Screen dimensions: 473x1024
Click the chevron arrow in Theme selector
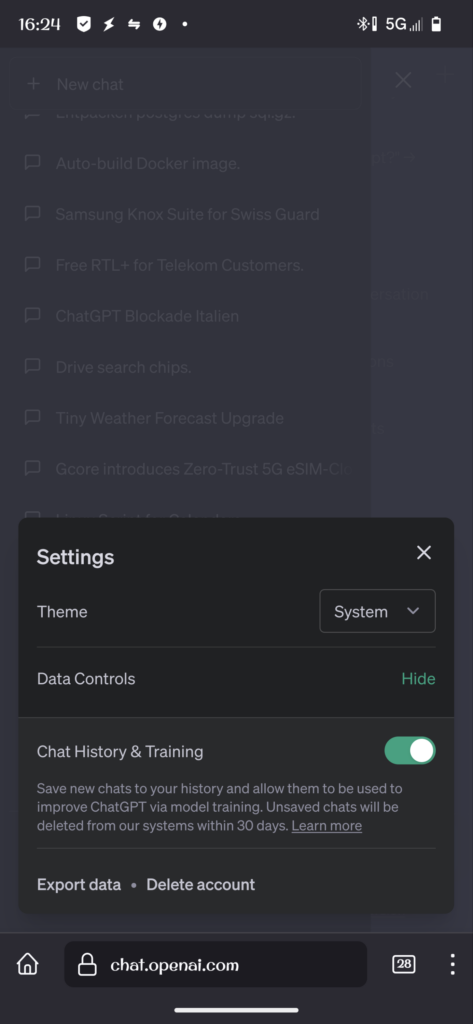(412, 611)
